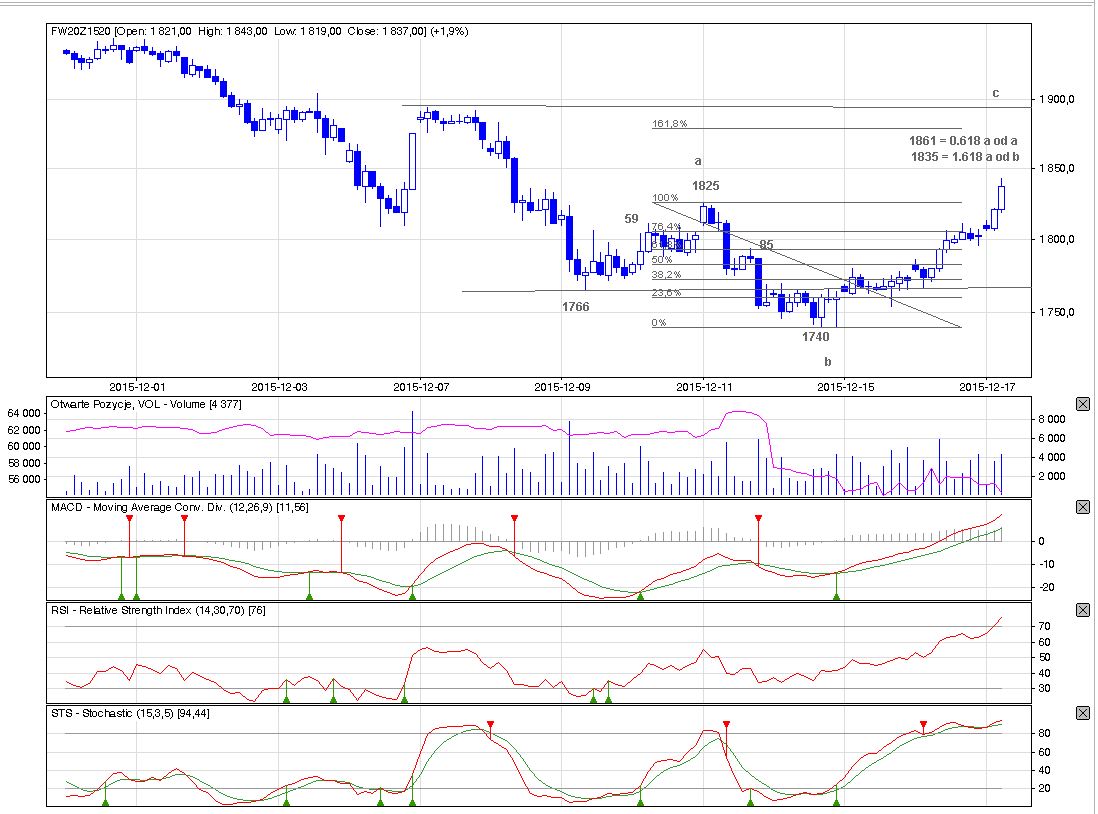This screenshot has height=814, width=1098.
Task: Click the last red marker in Stochastic panel
Action: click(x=923, y=724)
